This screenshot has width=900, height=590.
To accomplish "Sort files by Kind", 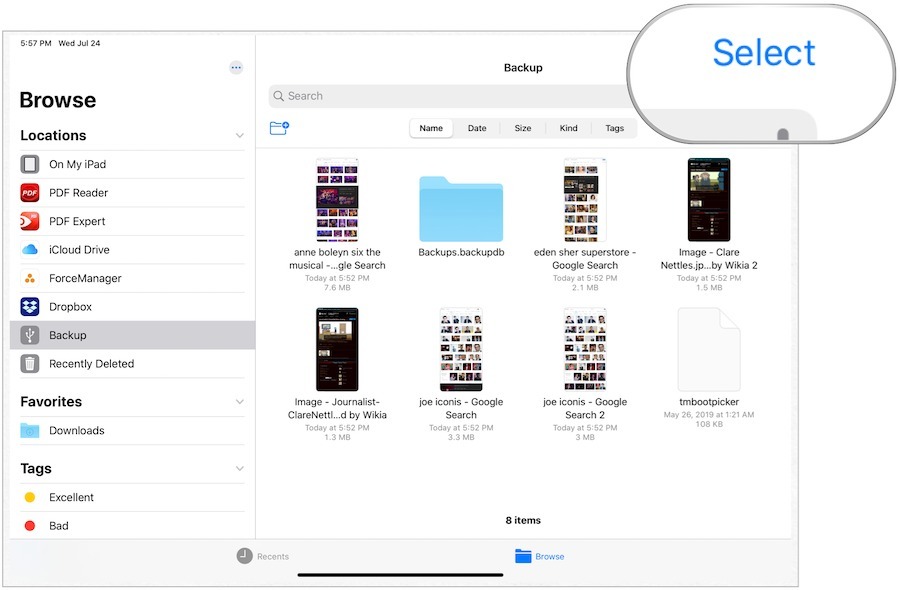I will point(568,128).
